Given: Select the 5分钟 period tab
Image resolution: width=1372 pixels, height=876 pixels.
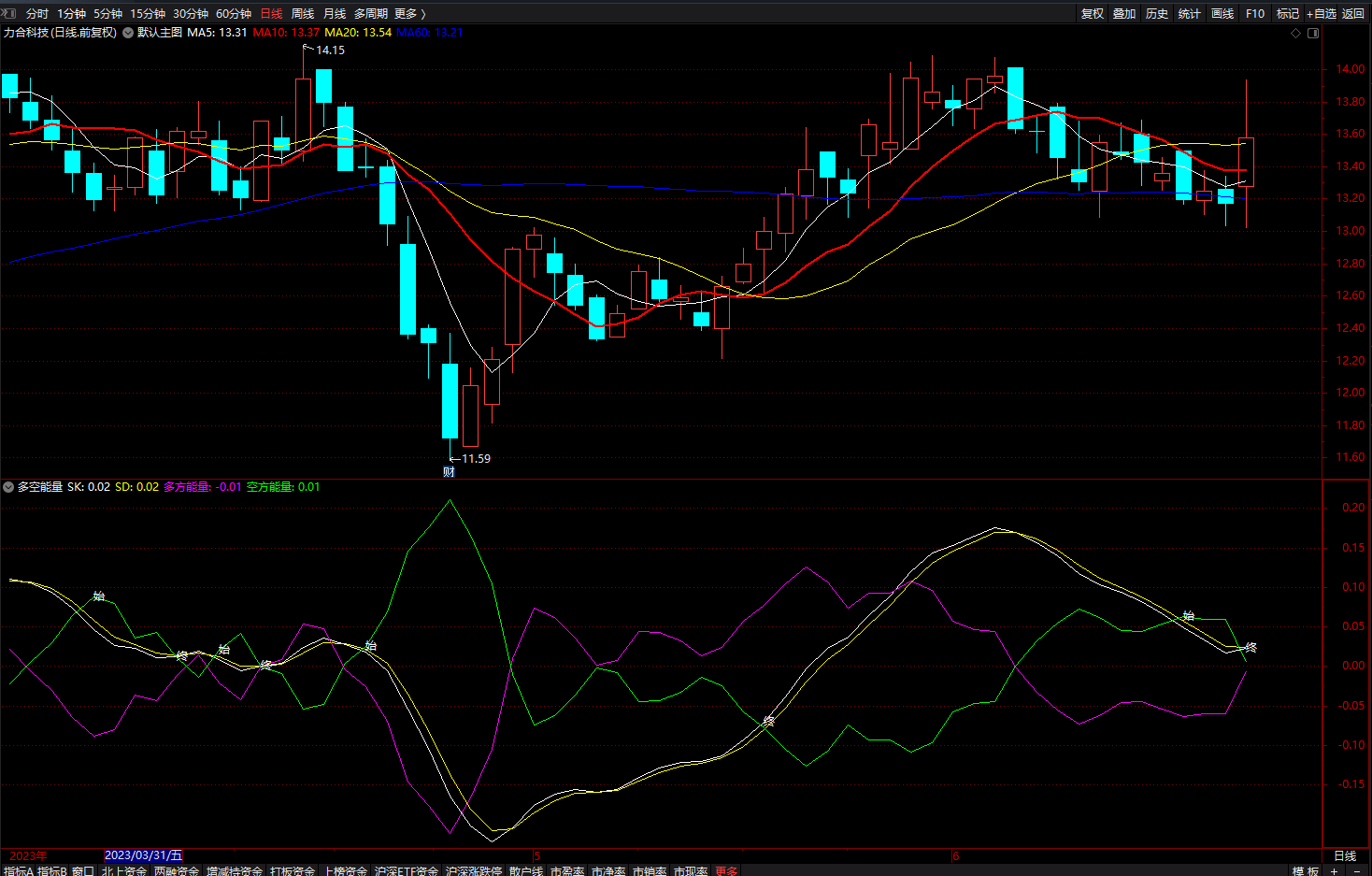Looking at the screenshot, I should click(x=107, y=13).
